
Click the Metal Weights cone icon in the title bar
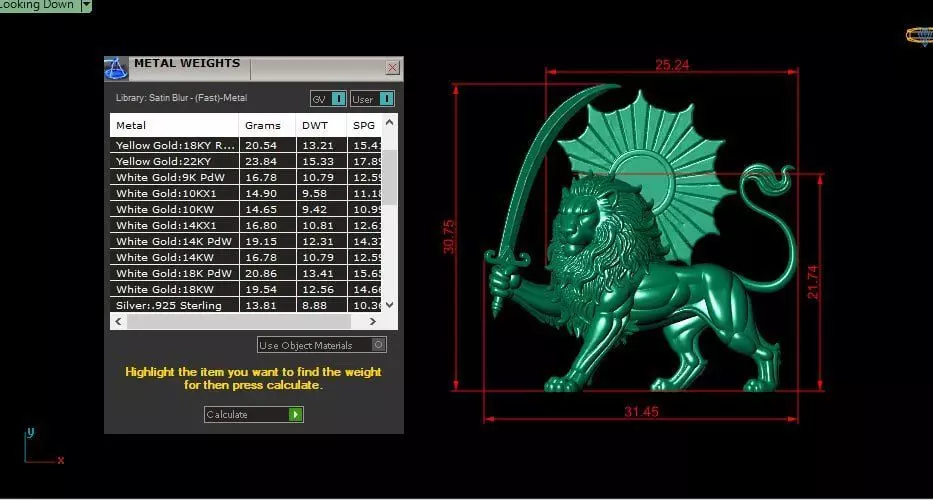(116, 68)
